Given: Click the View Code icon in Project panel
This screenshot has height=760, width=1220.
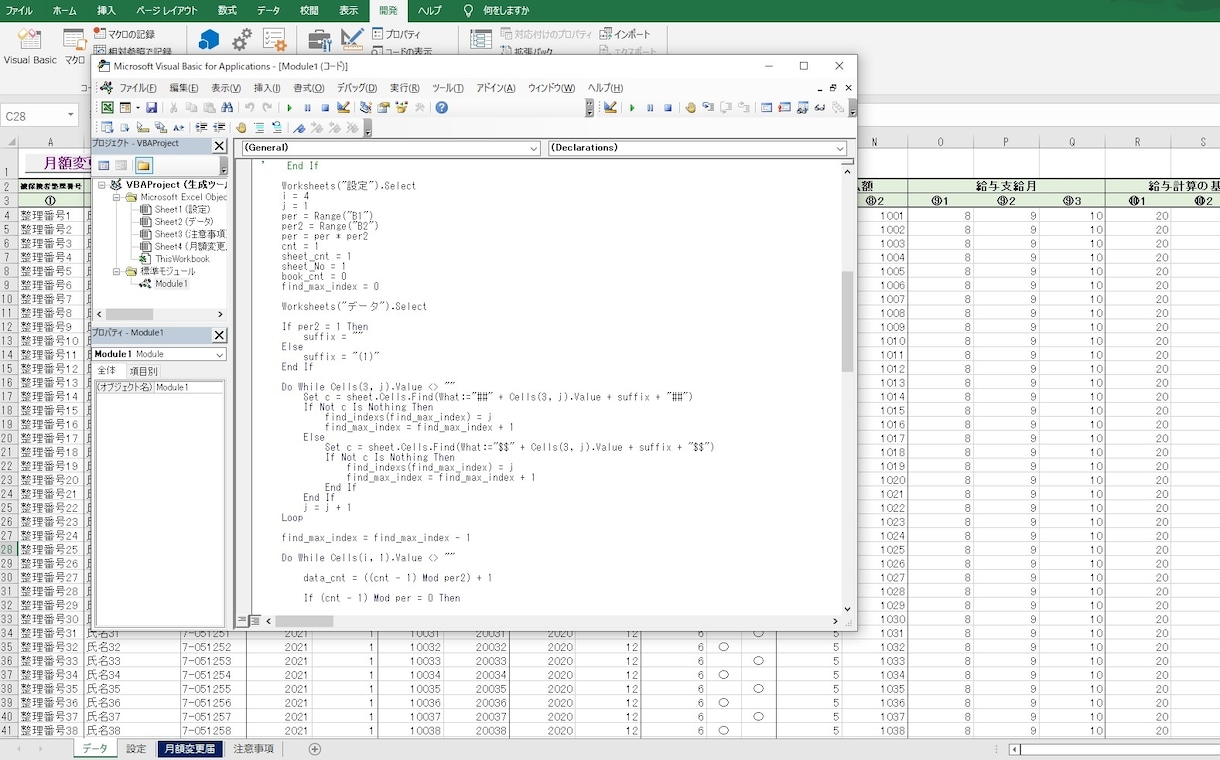Looking at the screenshot, I should (103, 165).
